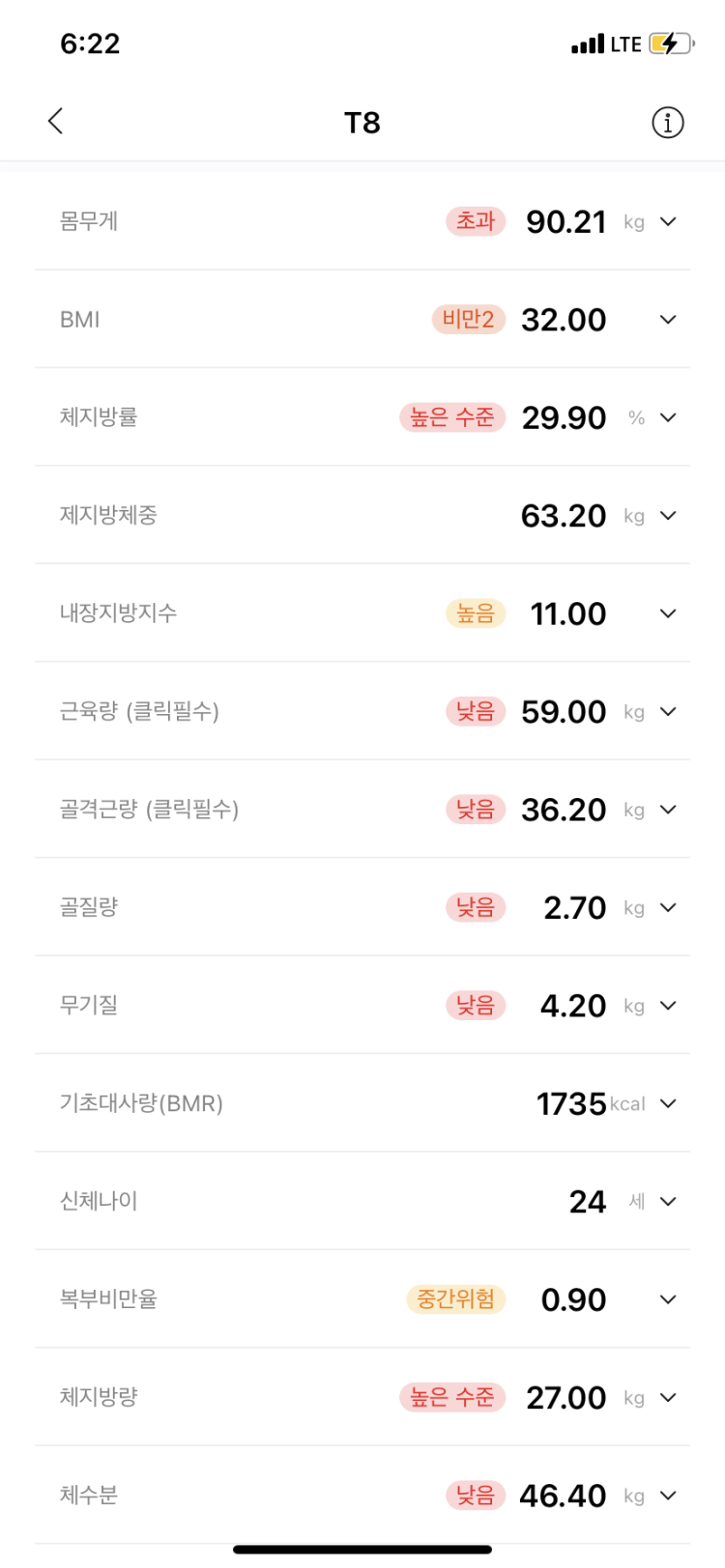Expand the 체지방률 details chevron
The width and height of the screenshot is (725, 1568).
[668, 417]
